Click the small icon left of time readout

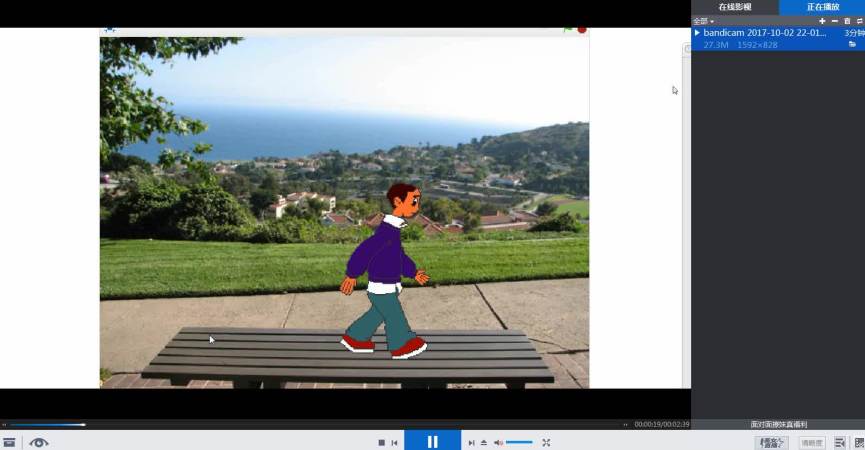point(626,425)
